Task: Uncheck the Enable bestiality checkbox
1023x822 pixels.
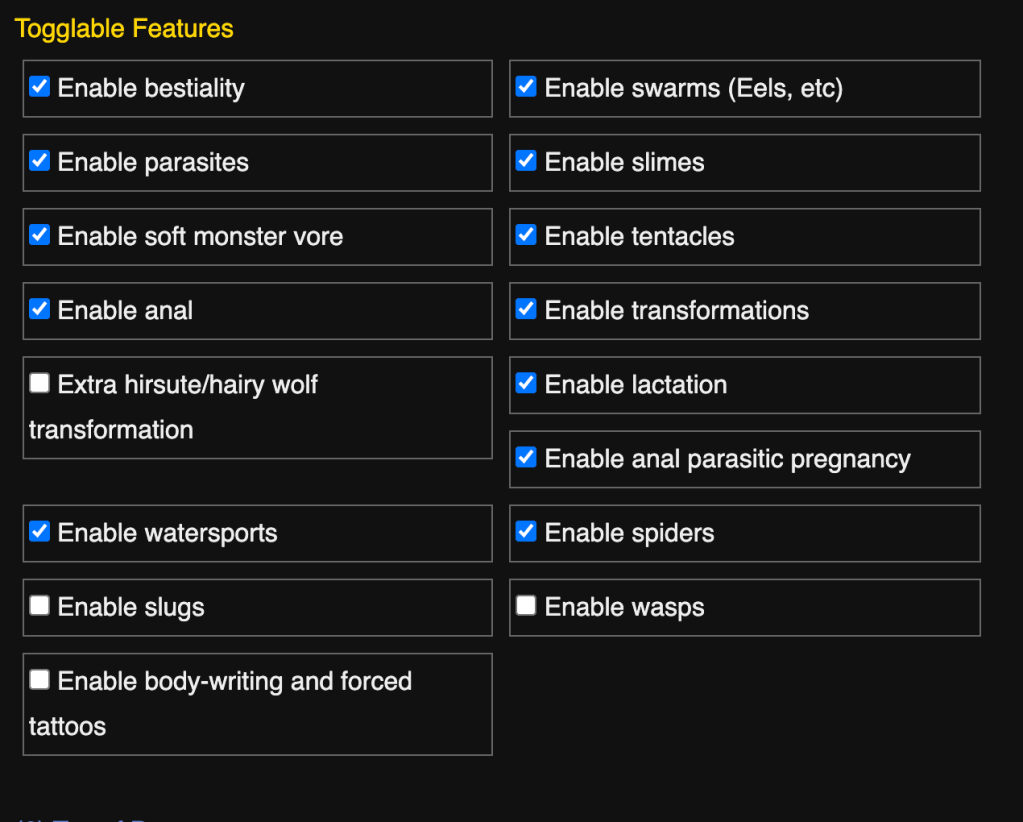Action: (x=39, y=87)
